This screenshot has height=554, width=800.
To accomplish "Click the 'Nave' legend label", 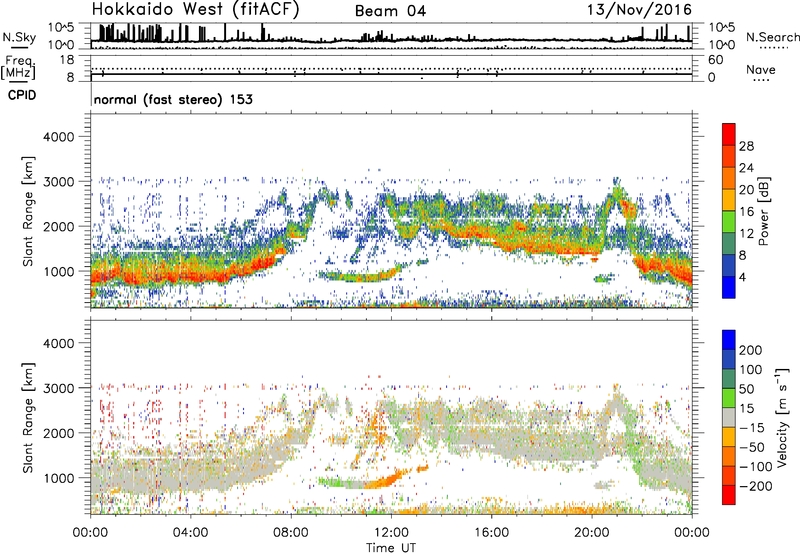I will point(761,69).
